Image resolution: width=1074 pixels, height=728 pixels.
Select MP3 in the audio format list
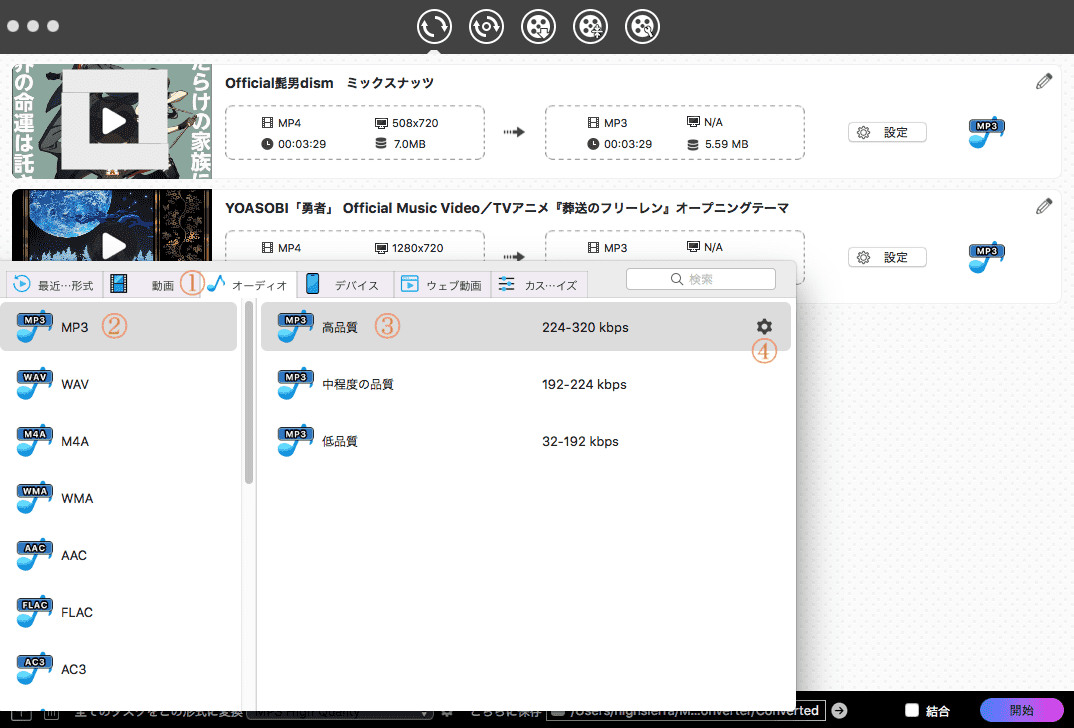pos(118,327)
